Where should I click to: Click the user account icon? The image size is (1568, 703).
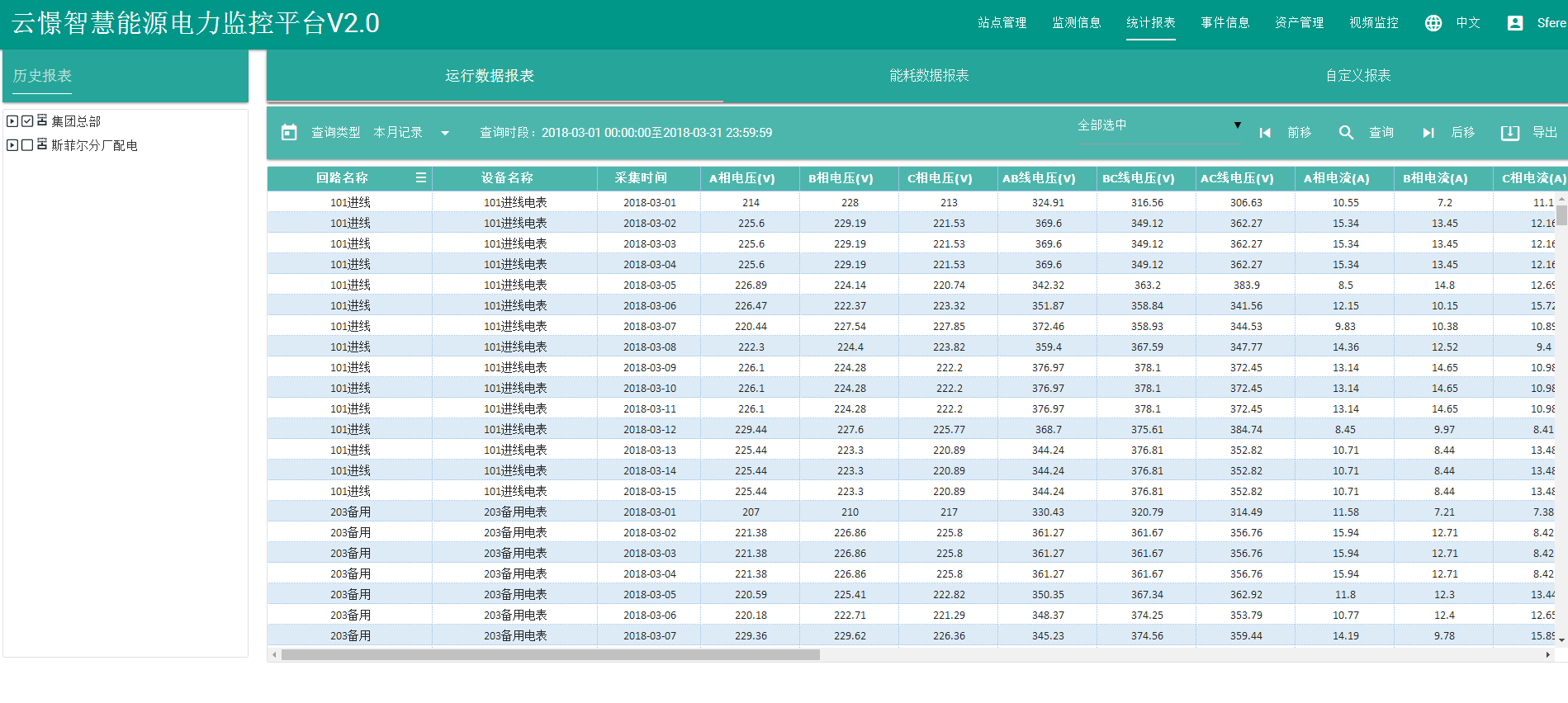point(1515,23)
